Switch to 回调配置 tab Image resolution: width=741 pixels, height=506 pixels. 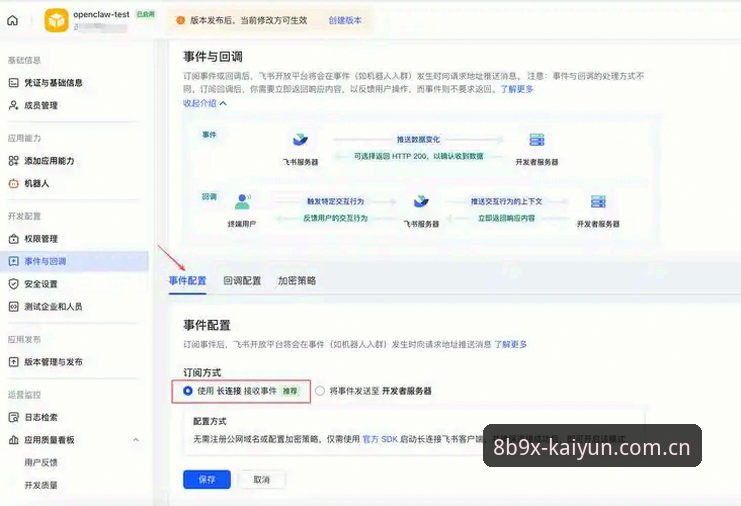(242, 281)
